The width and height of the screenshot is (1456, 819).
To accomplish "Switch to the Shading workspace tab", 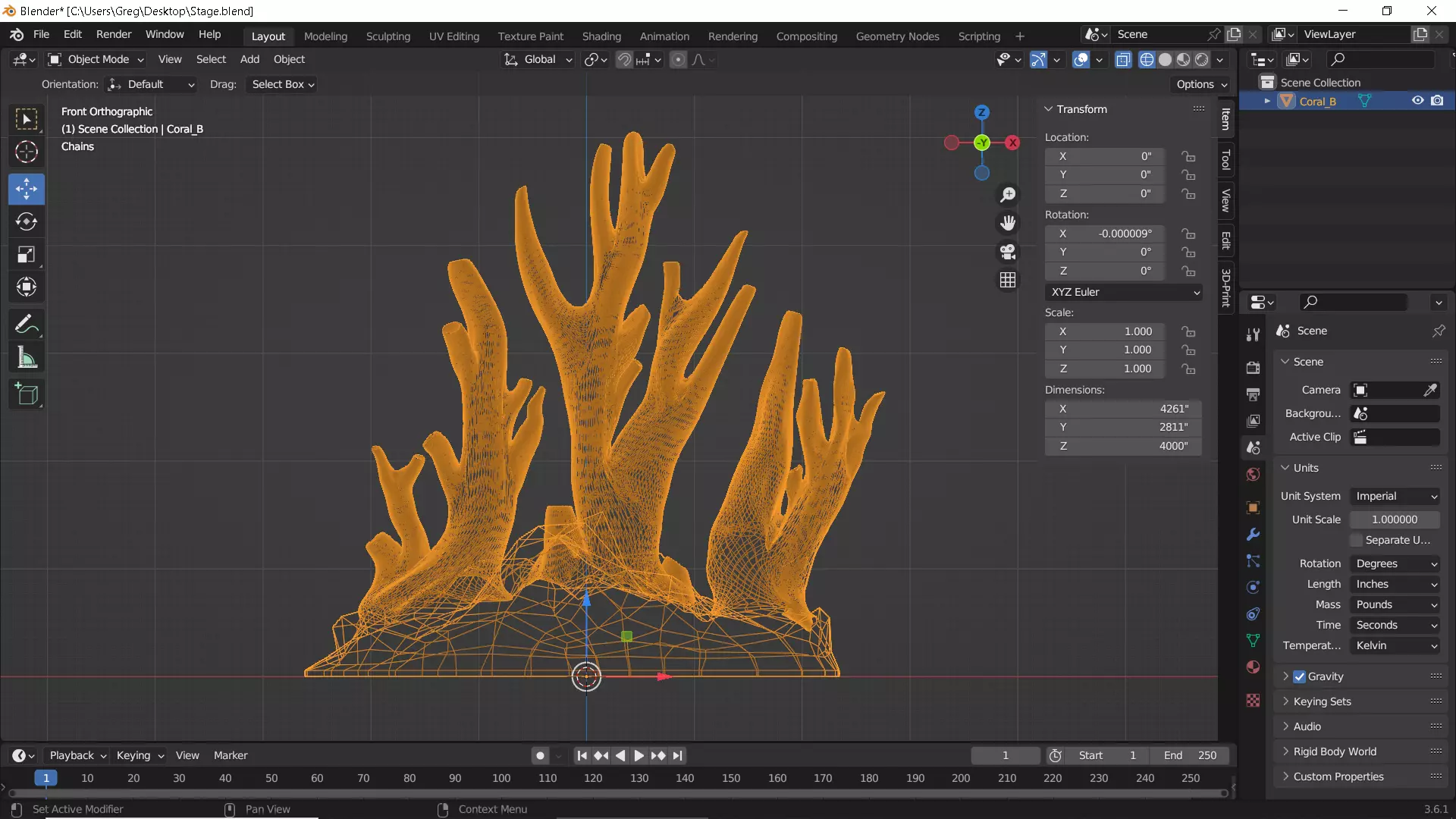I will (x=601, y=36).
